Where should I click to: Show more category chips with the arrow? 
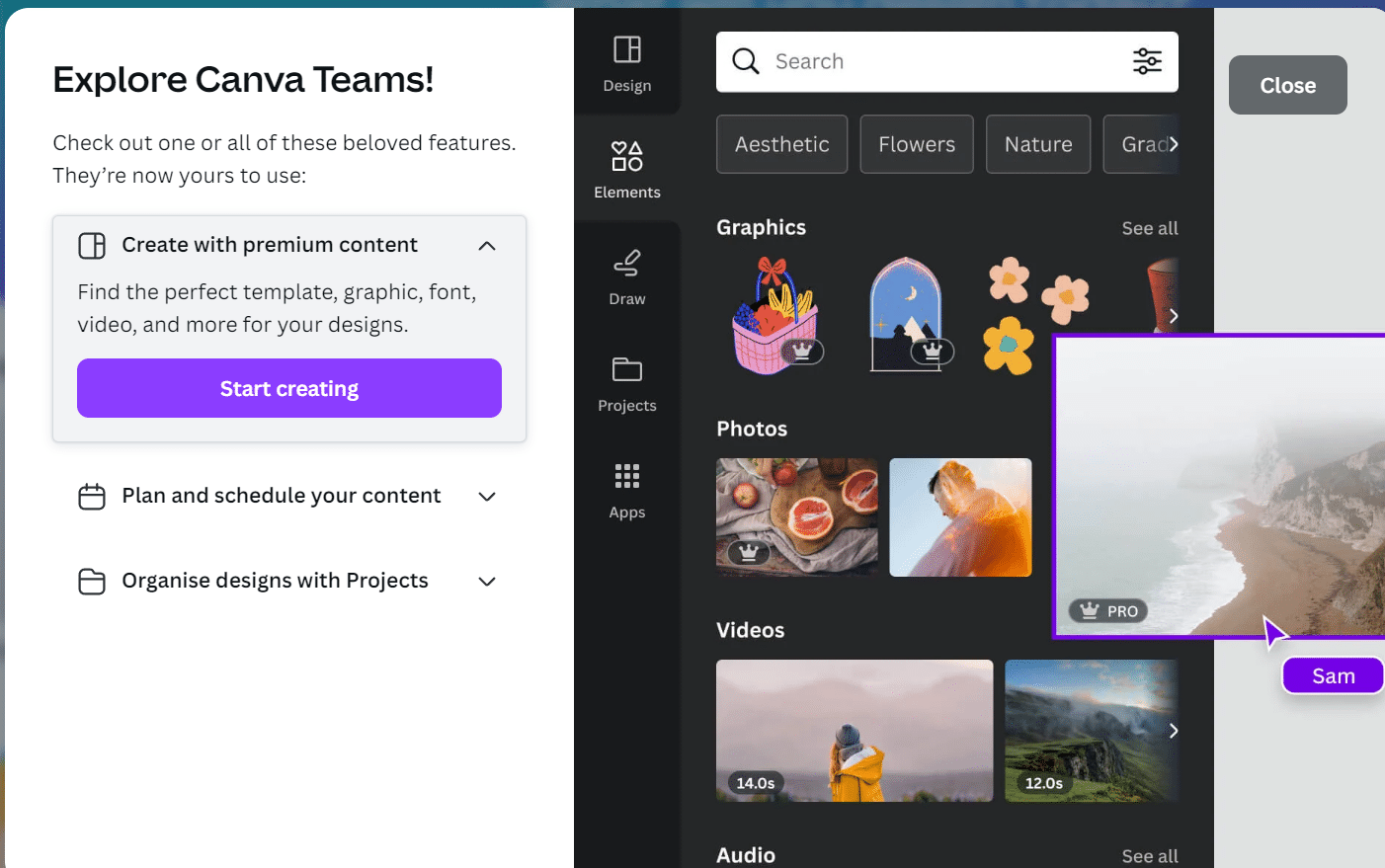click(1173, 144)
